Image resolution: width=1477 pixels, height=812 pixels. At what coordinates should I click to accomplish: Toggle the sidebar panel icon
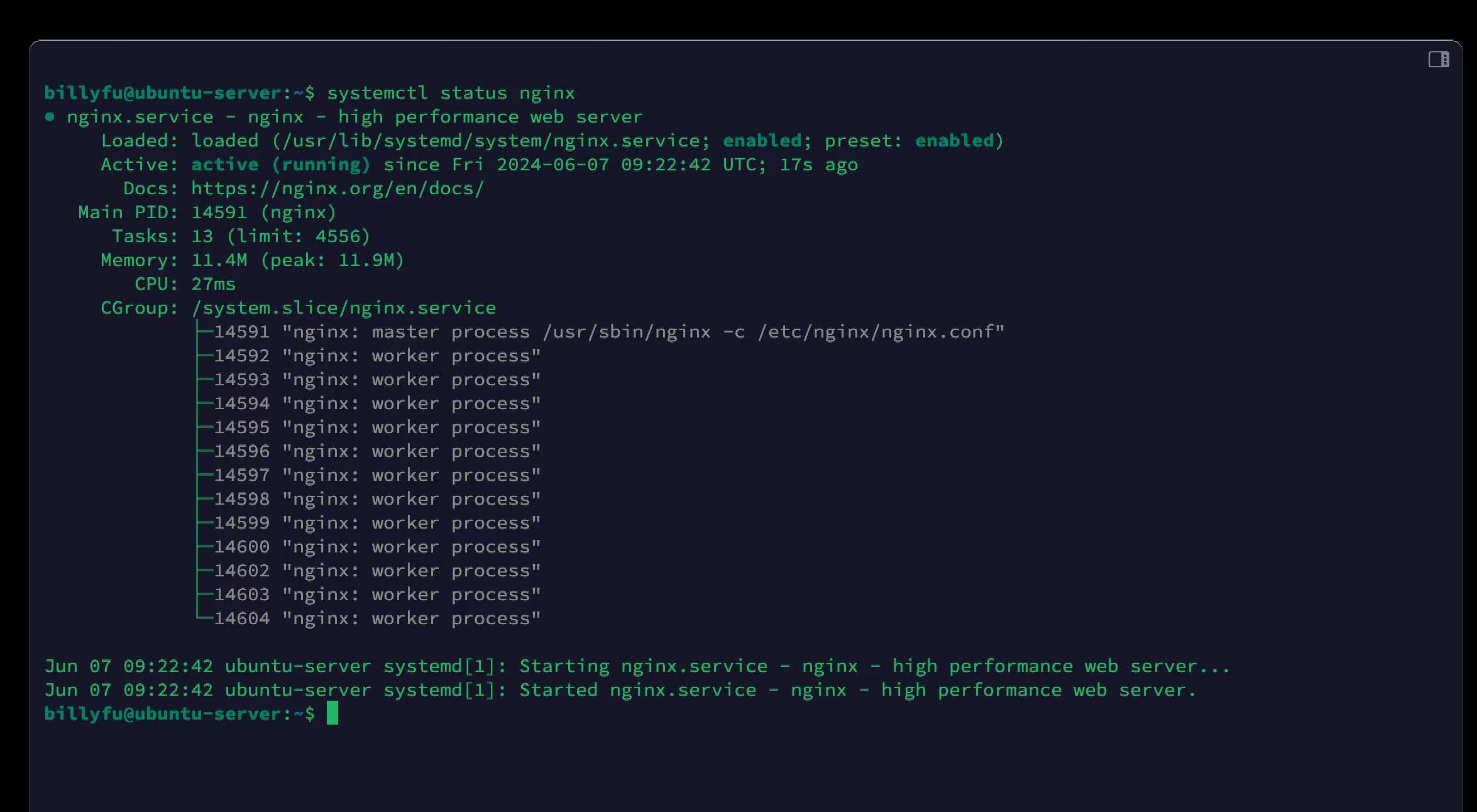pyautogui.click(x=1439, y=60)
